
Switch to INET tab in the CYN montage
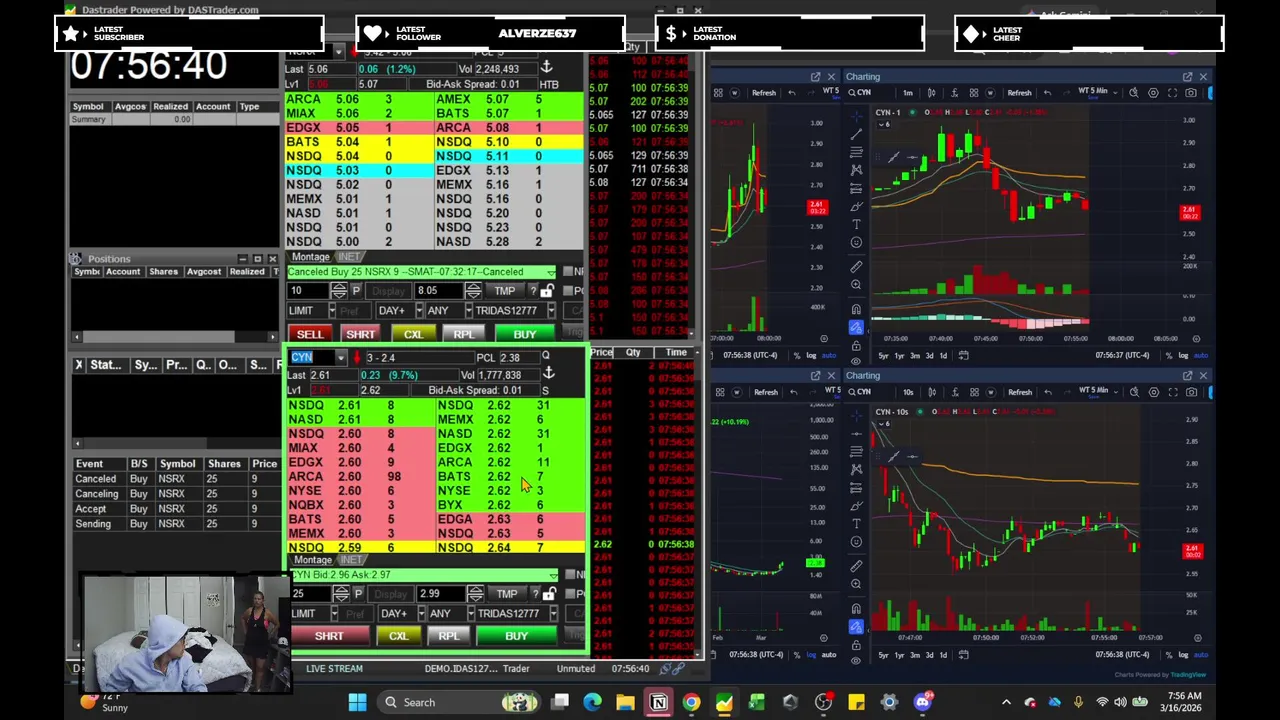350,560
